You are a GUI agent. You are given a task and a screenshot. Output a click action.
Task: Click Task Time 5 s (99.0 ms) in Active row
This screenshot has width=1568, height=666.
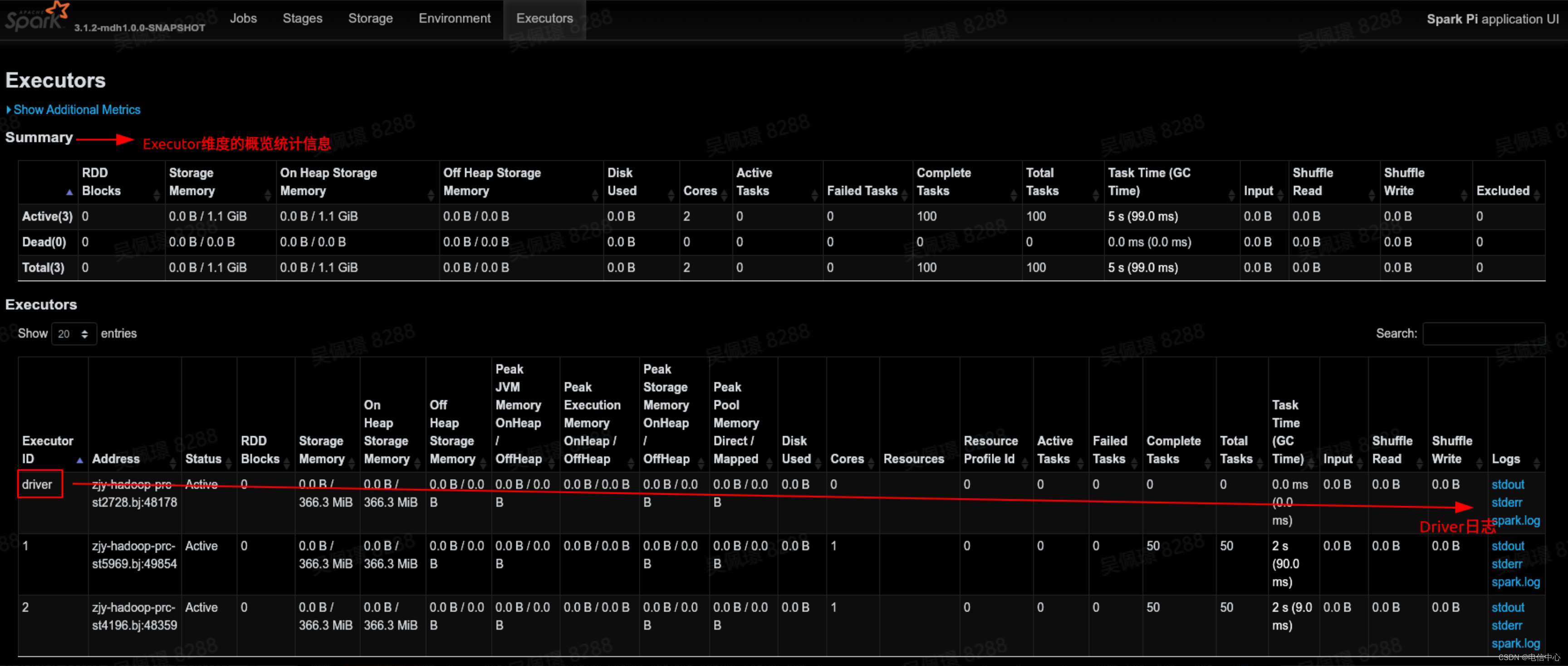click(1142, 216)
